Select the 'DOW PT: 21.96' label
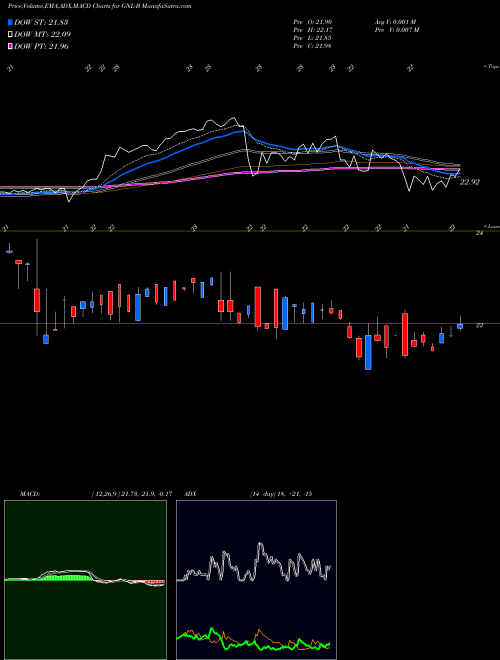Viewport: 500px width, 660px height. [41, 46]
